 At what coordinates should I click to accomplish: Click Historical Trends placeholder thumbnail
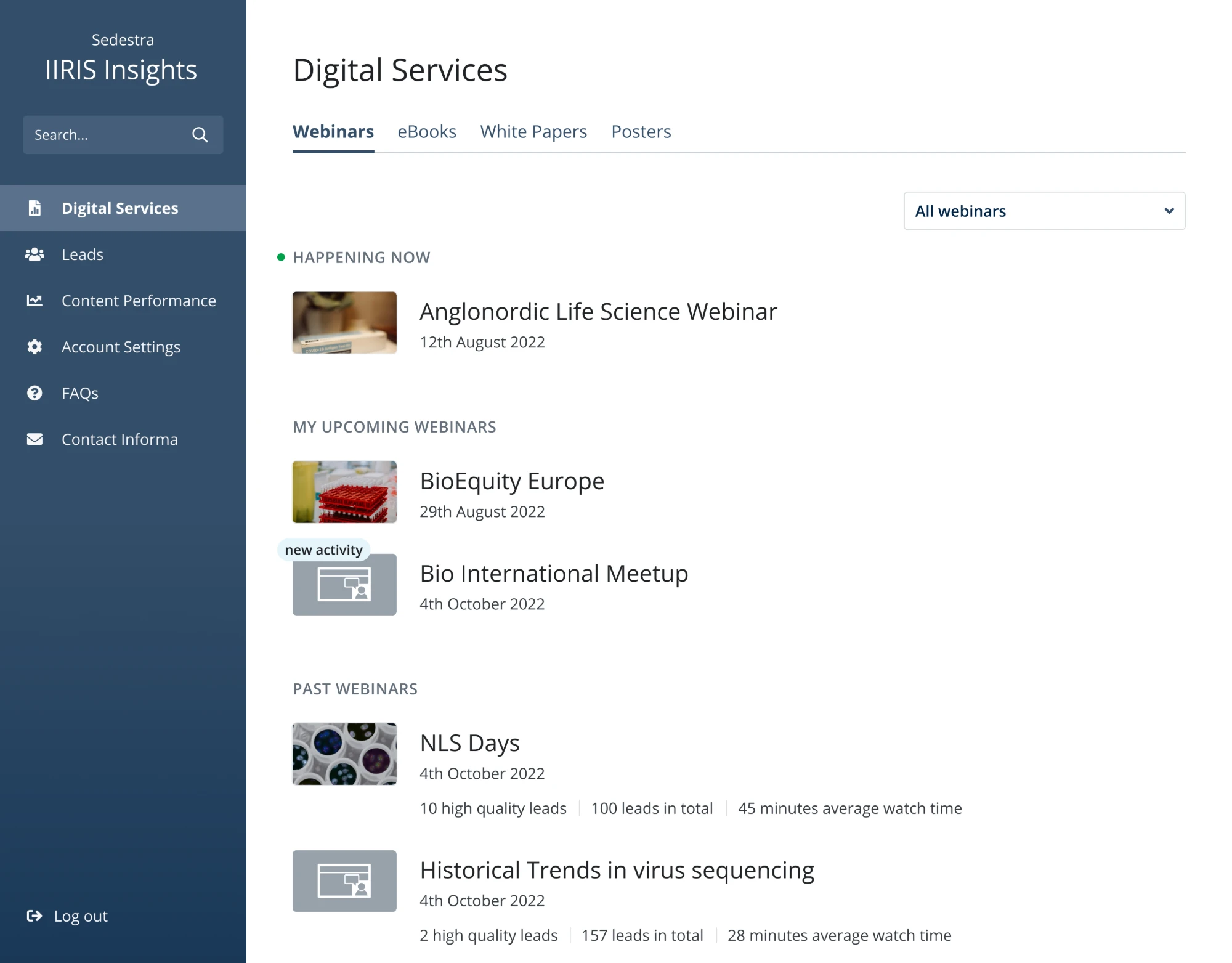[344, 881]
